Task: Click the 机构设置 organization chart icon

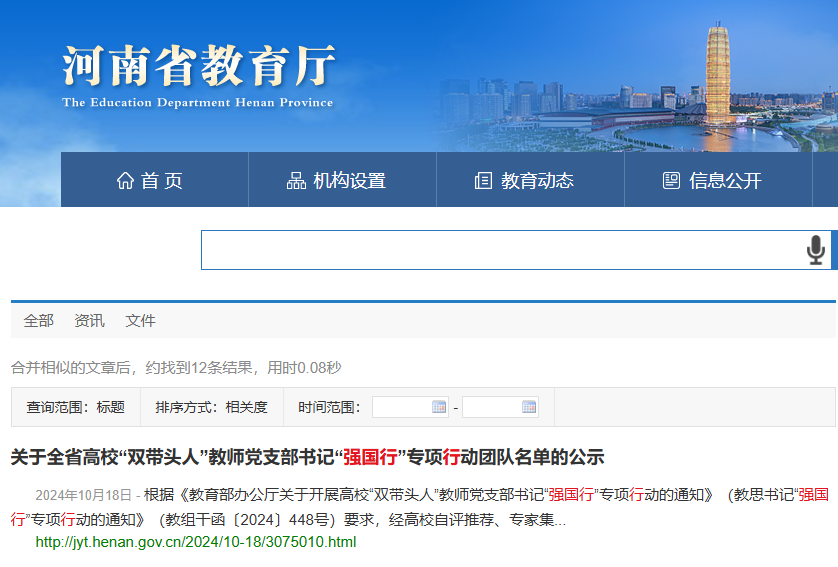Action: 296,181
